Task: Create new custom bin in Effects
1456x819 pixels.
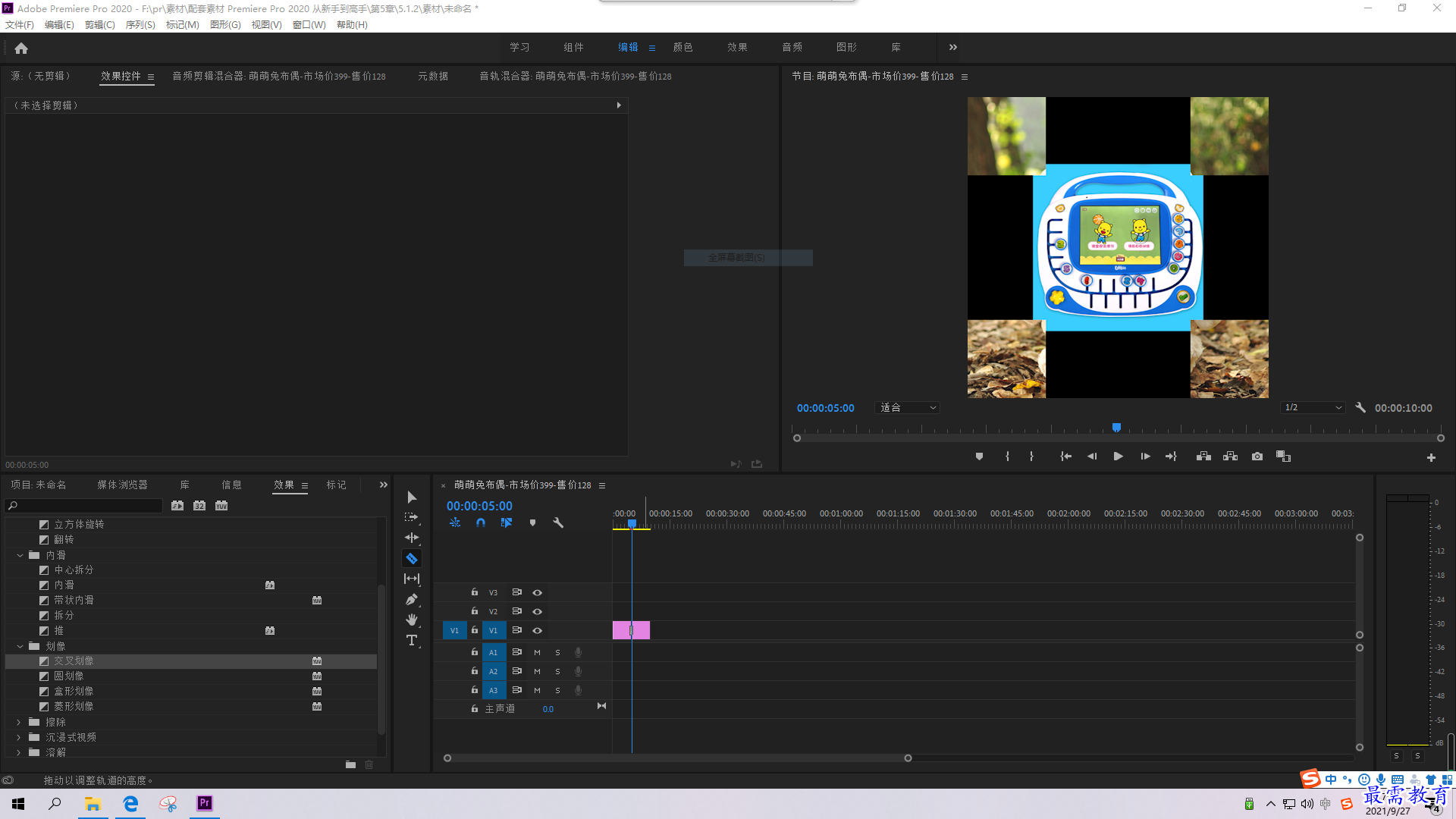Action: click(x=350, y=764)
